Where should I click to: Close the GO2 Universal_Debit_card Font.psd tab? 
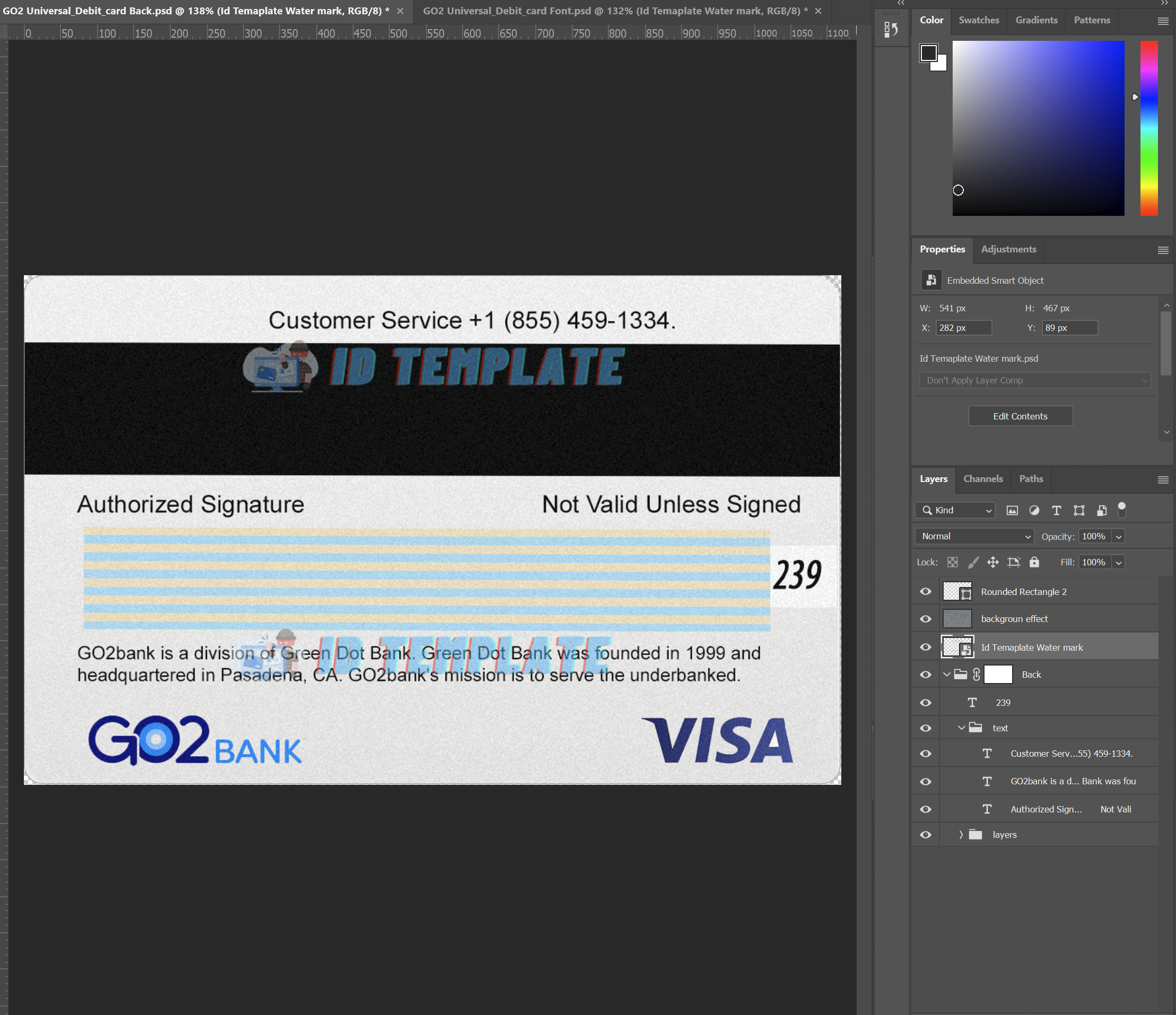[818, 11]
